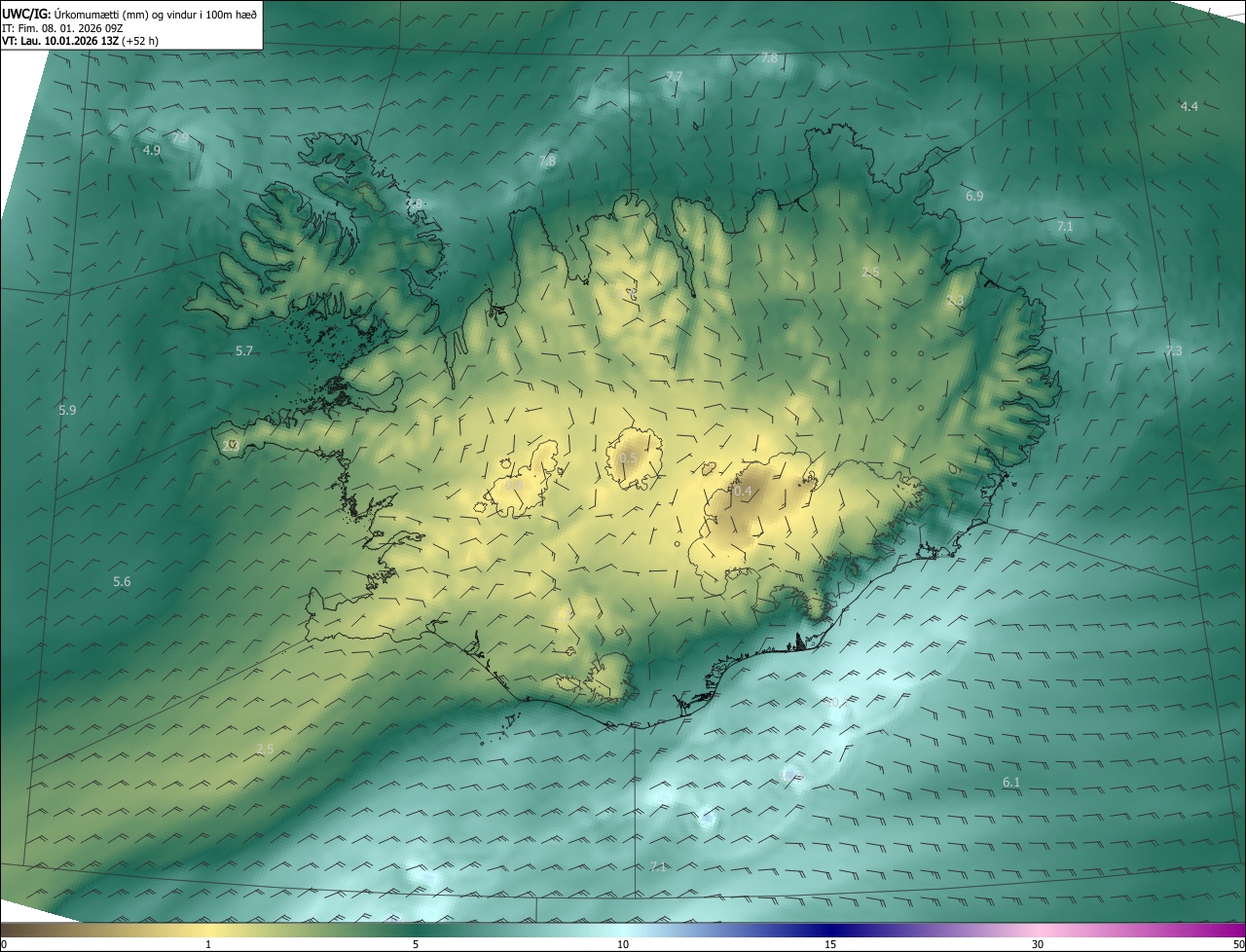Select the initial time 'IT: Fim. 08. 01. 2026 09Z'
1246x952 pixels.
tap(62, 27)
